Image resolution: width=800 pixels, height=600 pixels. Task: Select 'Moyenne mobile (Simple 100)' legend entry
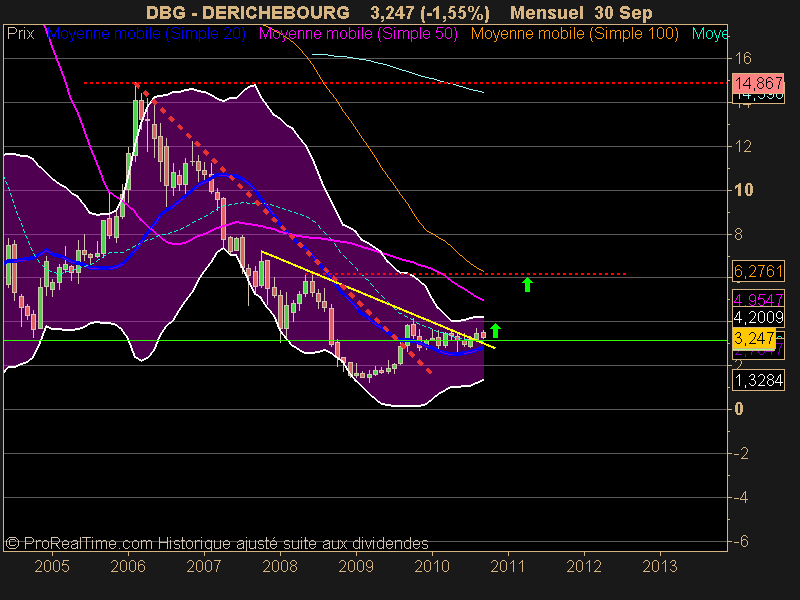click(574, 34)
